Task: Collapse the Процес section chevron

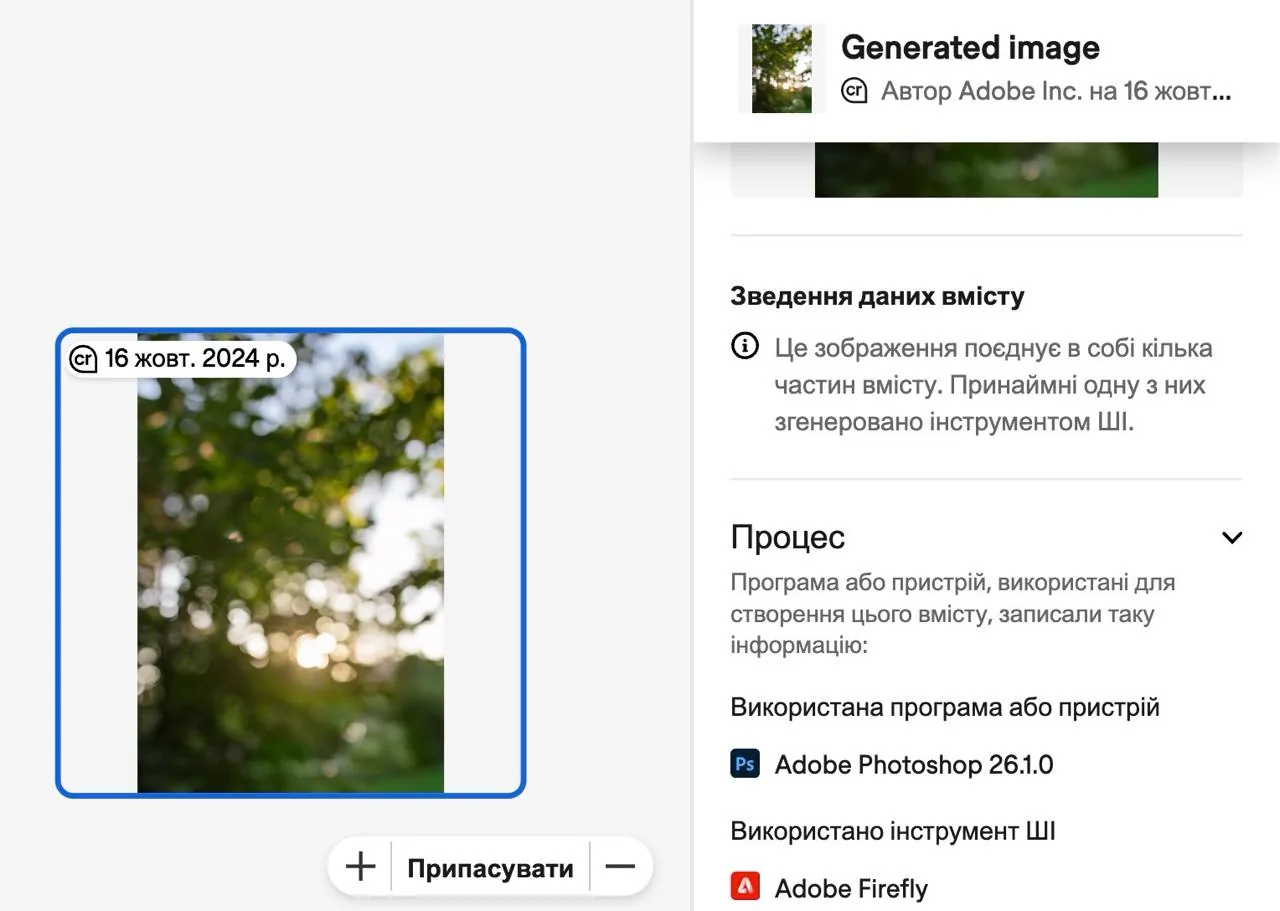Action: (1232, 537)
